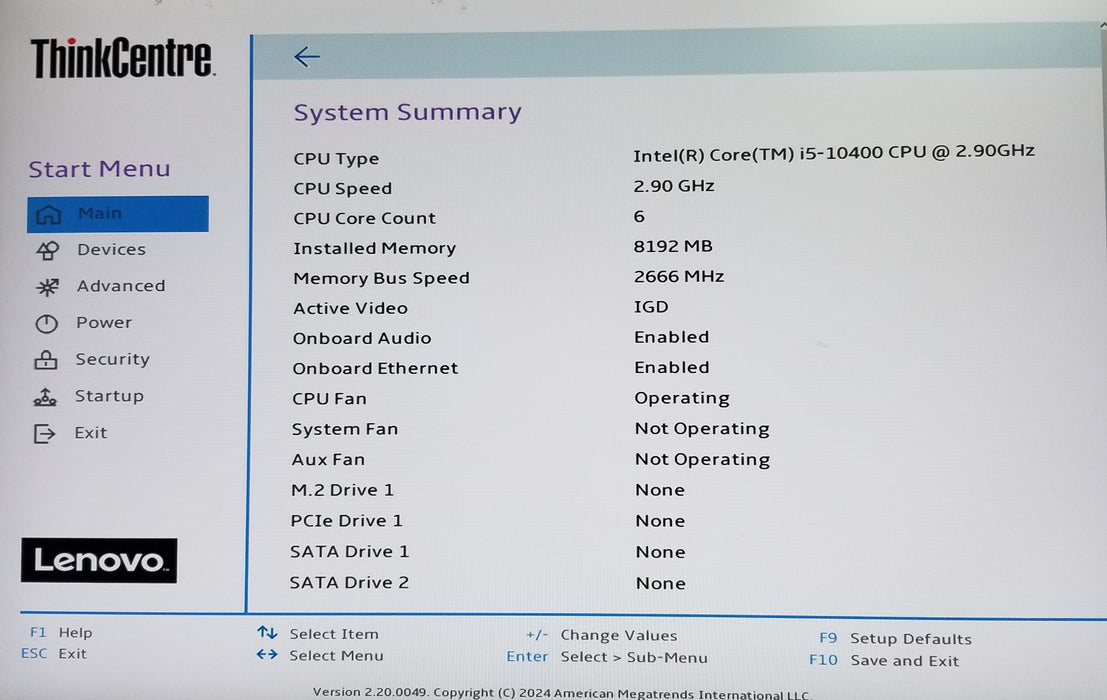The width and height of the screenshot is (1107, 700).
Task: Click the BIOS version copyright line
Action: click(562, 693)
